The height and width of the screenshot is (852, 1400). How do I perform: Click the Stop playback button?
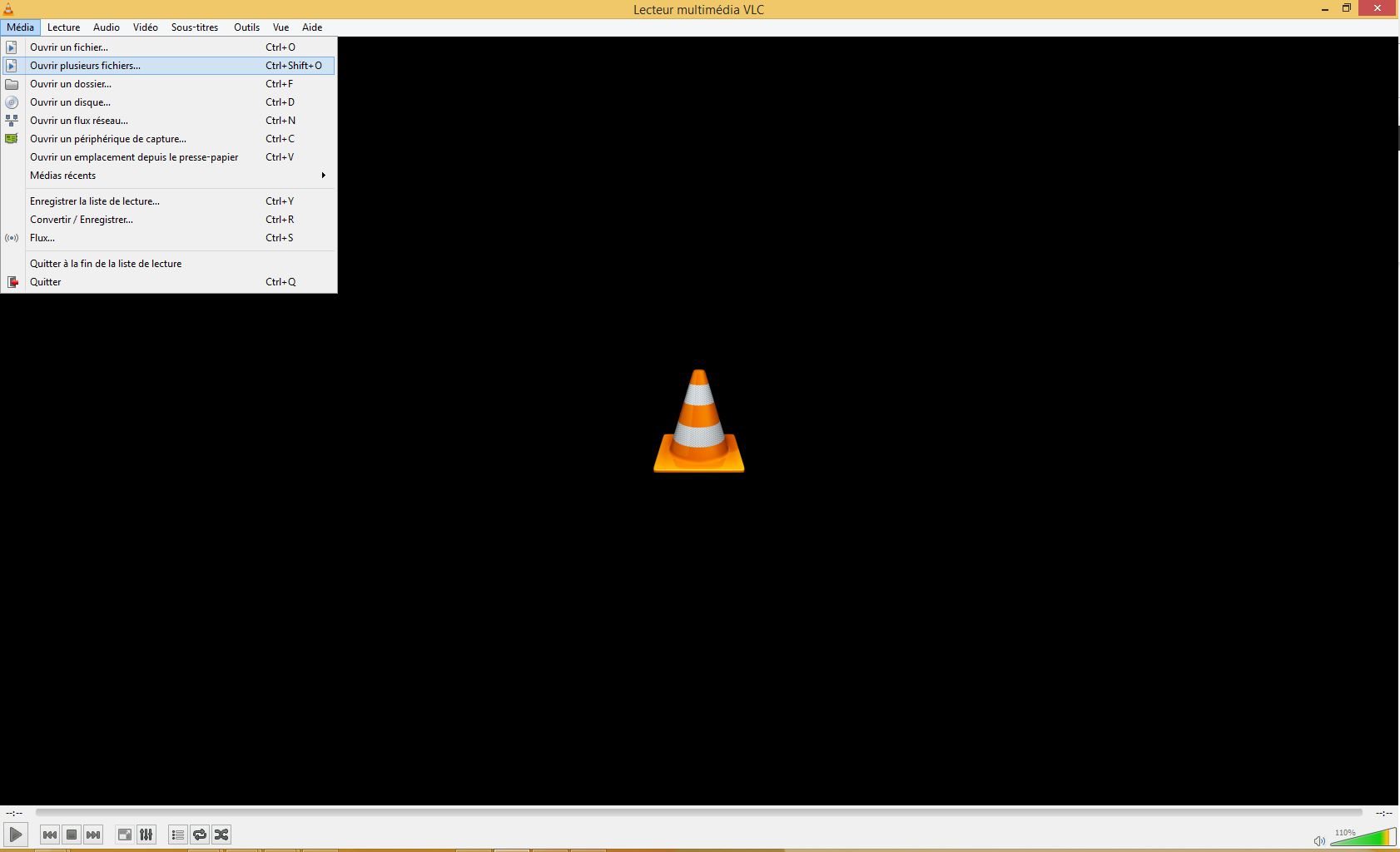[x=72, y=835]
